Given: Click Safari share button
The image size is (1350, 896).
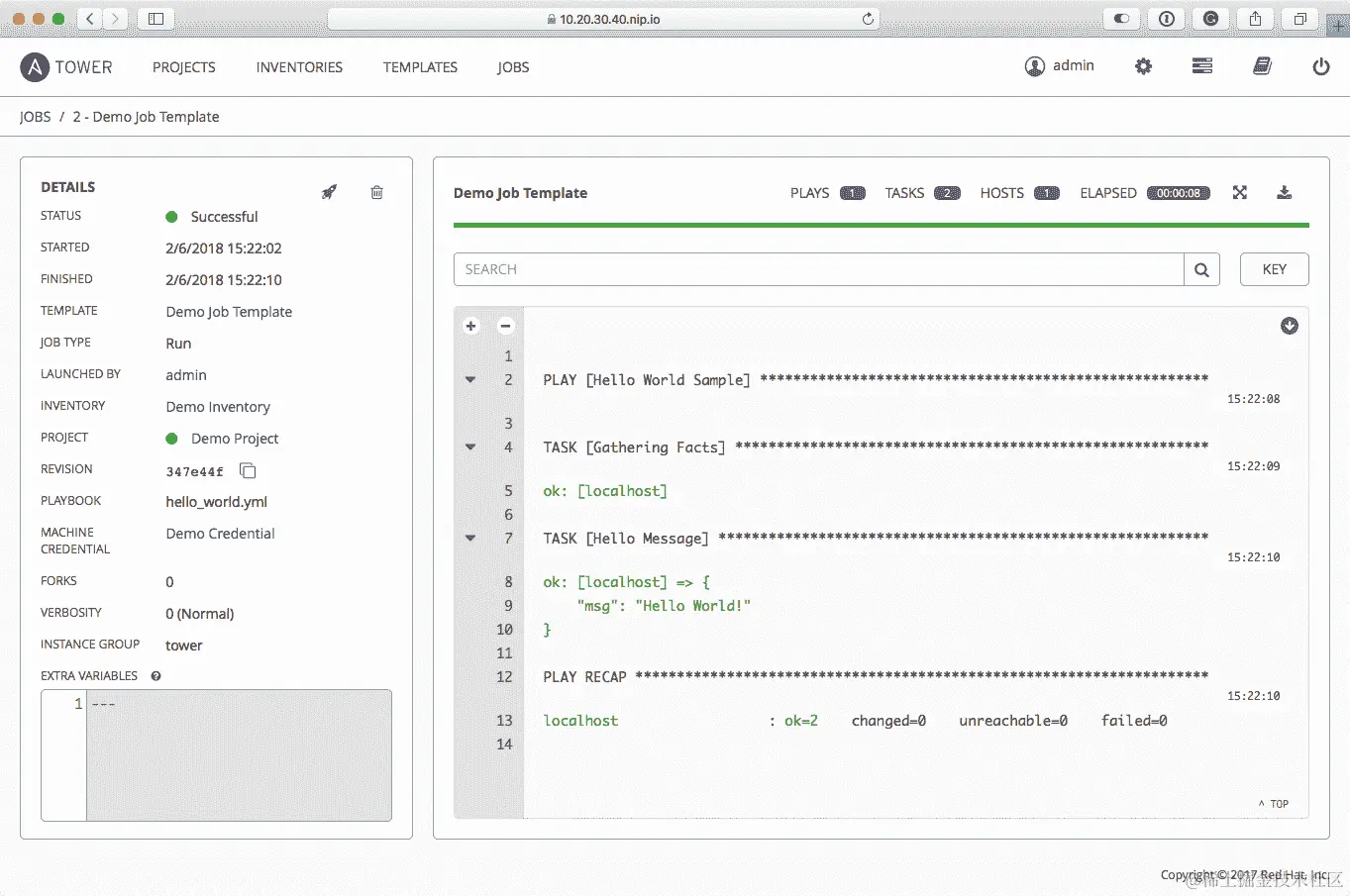Looking at the screenshot, I should pyautogui.click(x=1255, y=18).
